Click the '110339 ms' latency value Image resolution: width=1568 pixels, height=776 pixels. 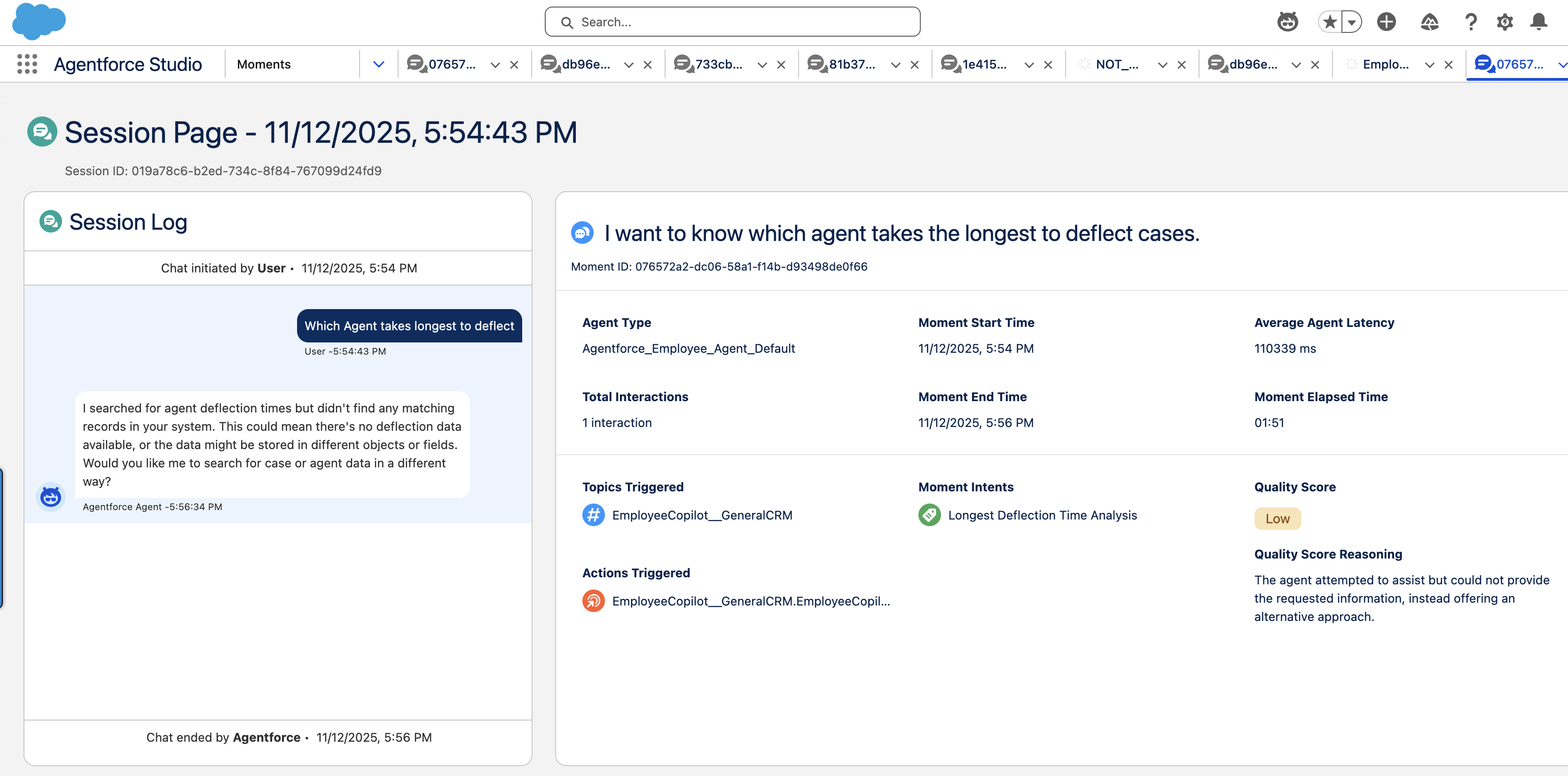[x=1285, y=349]
